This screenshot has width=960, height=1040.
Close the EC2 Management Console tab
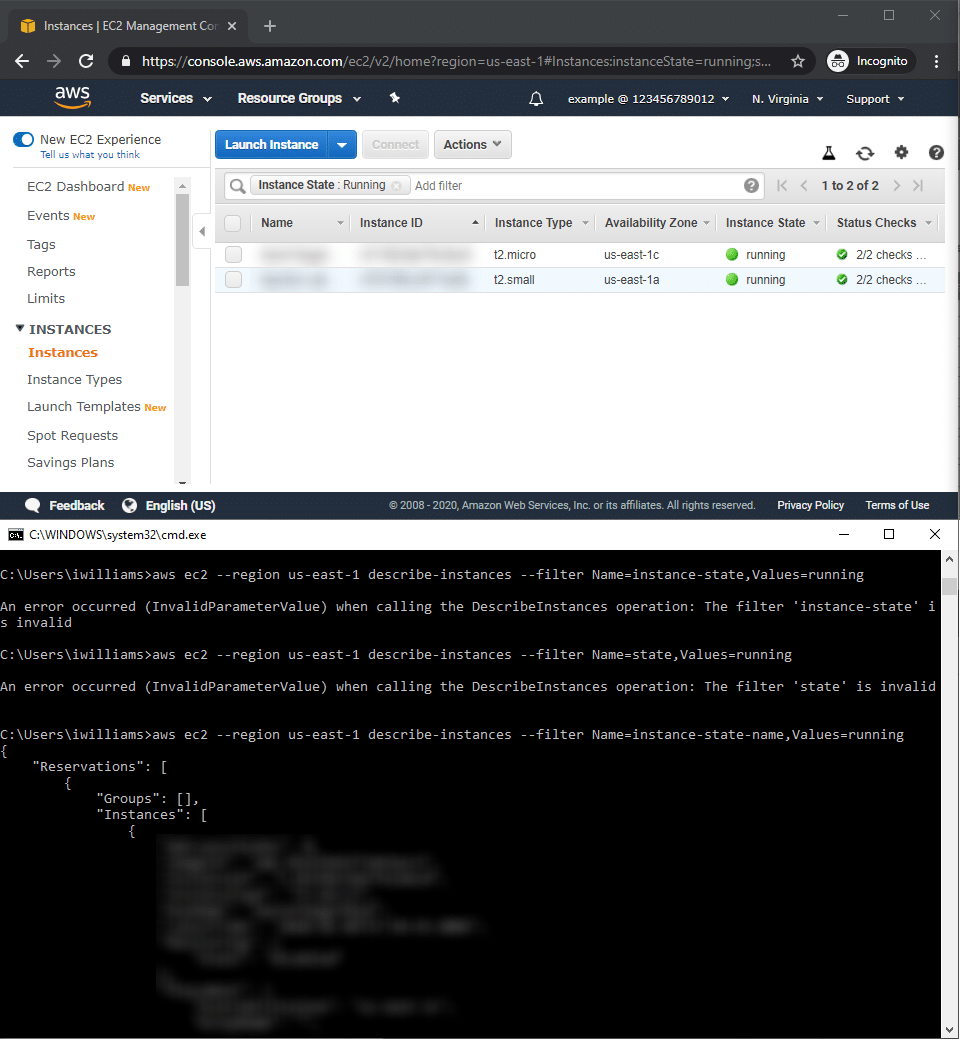pos(232,26)
